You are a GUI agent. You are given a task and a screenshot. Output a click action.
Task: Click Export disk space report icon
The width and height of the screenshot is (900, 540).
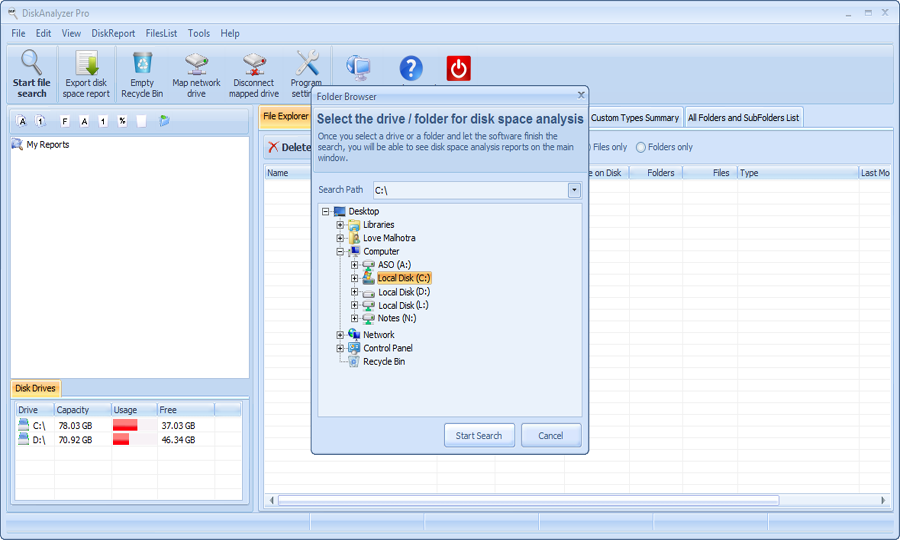point(87,63)
